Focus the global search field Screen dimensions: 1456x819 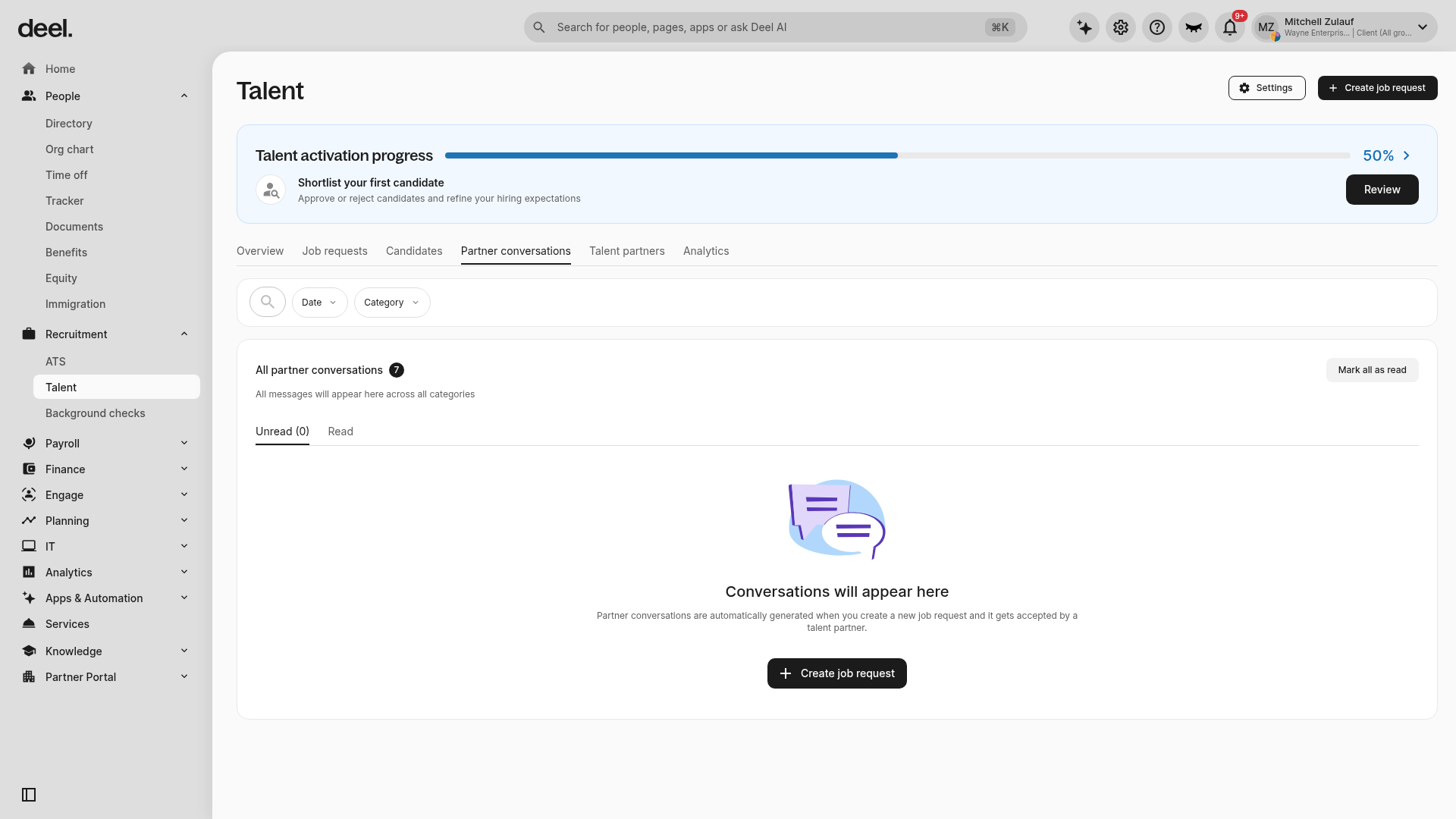click(775, 27)
